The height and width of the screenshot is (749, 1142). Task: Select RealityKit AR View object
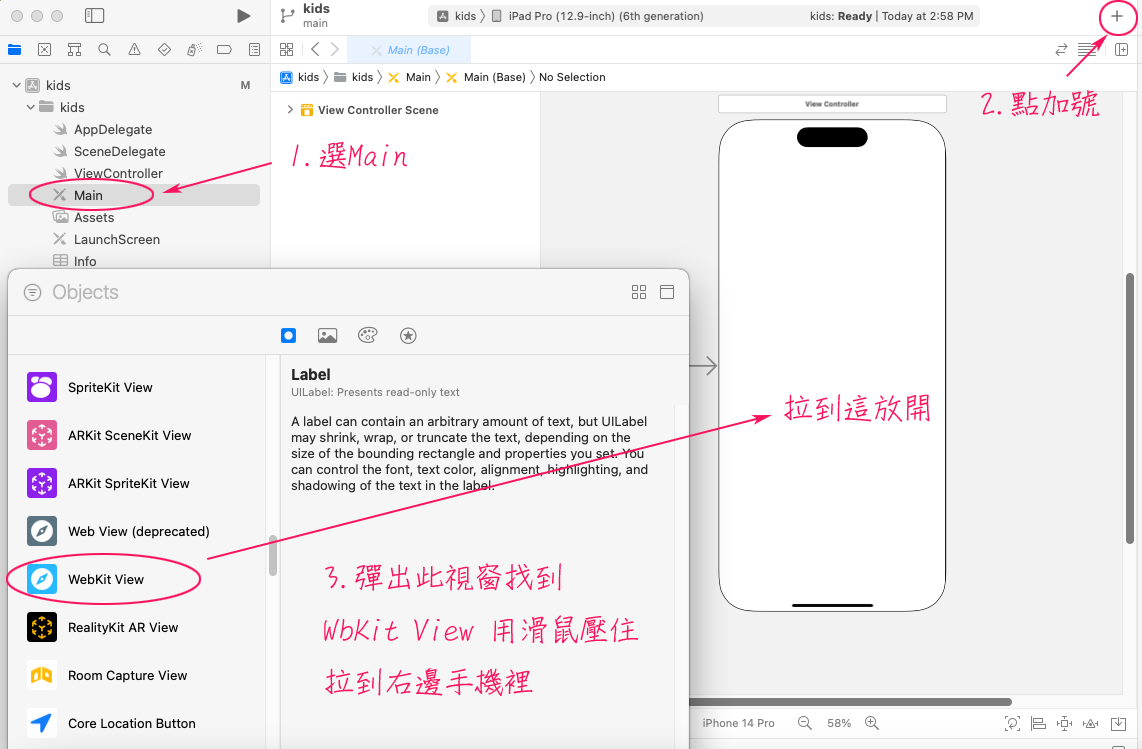(137, 628)
